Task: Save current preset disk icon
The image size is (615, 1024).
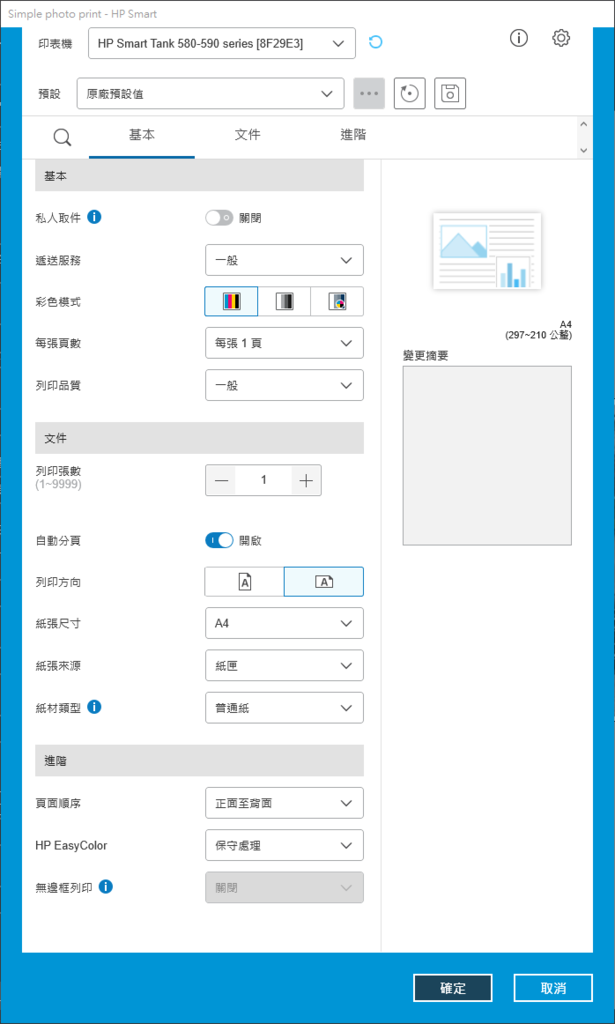Action: (x=450, y=93)
